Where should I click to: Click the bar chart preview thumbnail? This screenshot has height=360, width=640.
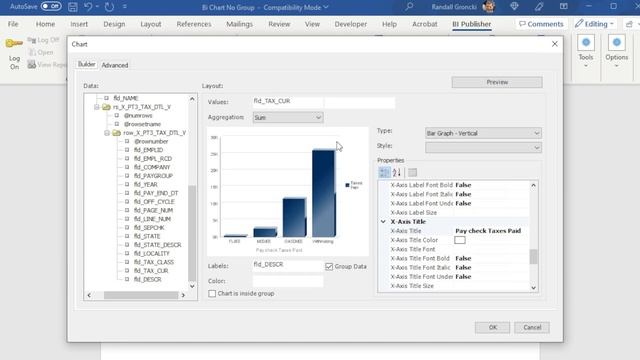click(287, 191)
